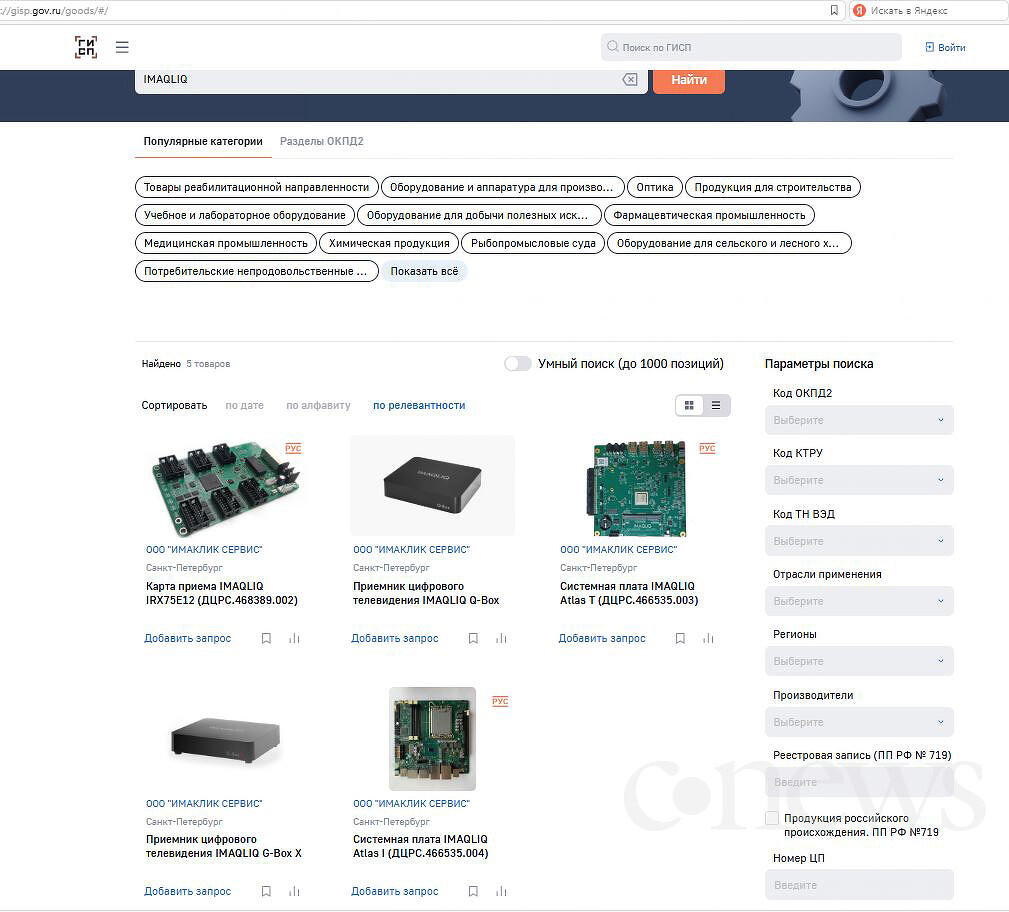Click the ГИСП logo icon
Viewport: 1009px width, 912px height.
(x=86, y=47)
